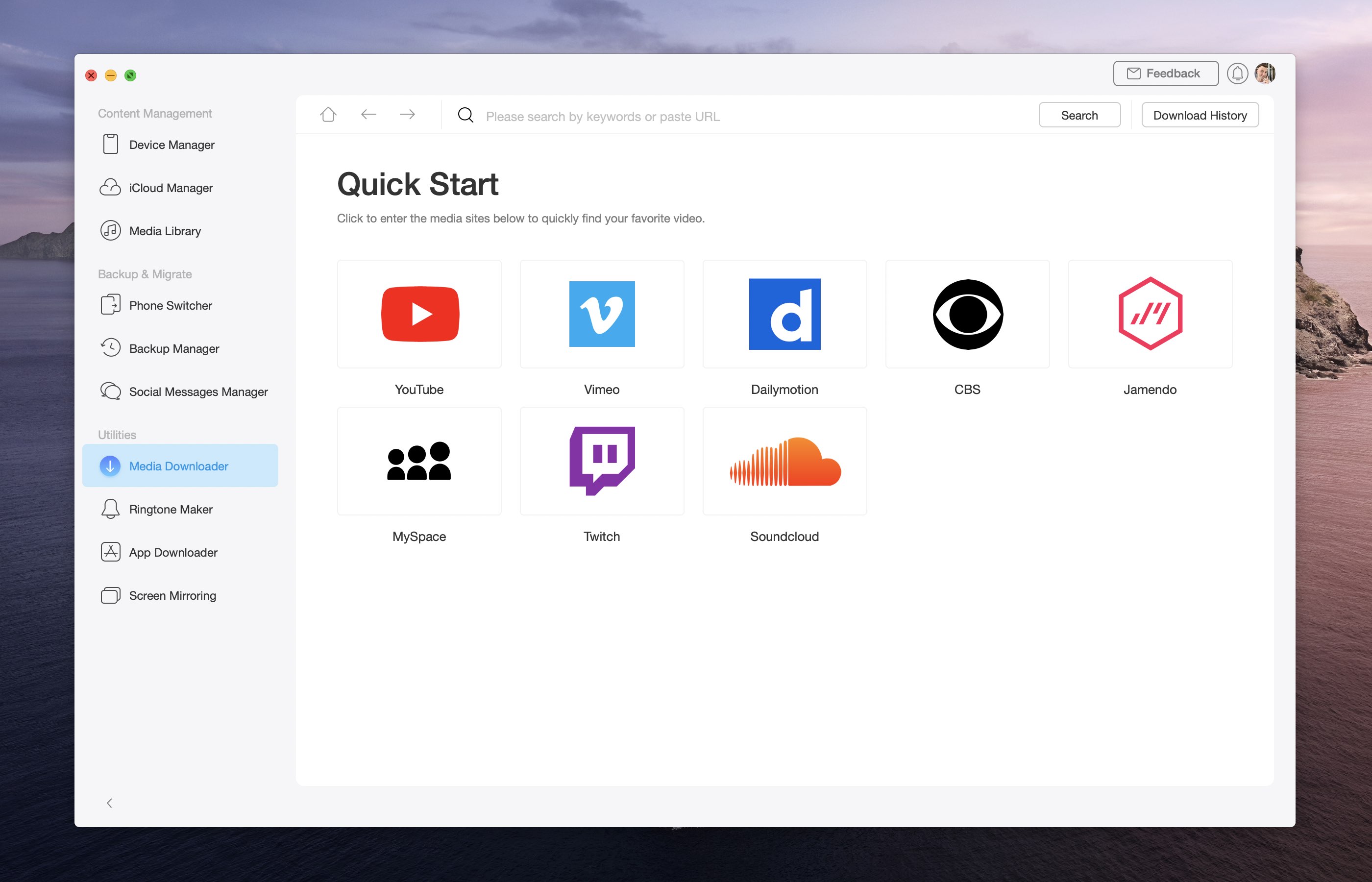Click the Media Library music icon
The width and height of the screenshot is (1372, 882).
tap(111, 230)
